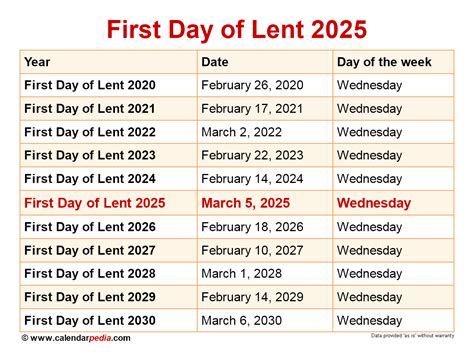Select the 'Year' column header
Viewport: 474px width, 362px height.
coord(37,62)
